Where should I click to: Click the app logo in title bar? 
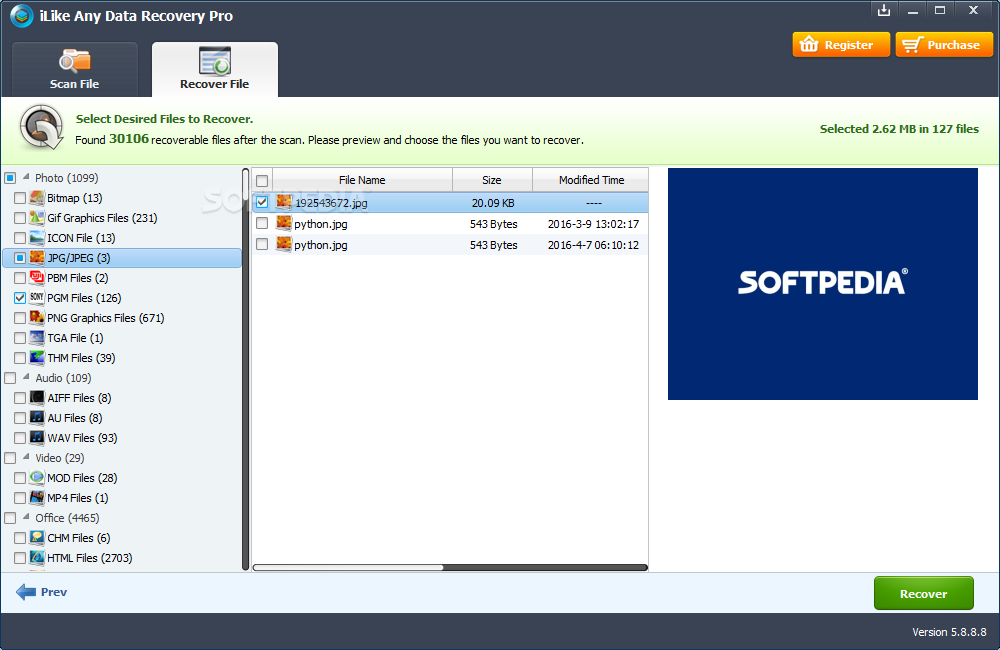point(21,16)
